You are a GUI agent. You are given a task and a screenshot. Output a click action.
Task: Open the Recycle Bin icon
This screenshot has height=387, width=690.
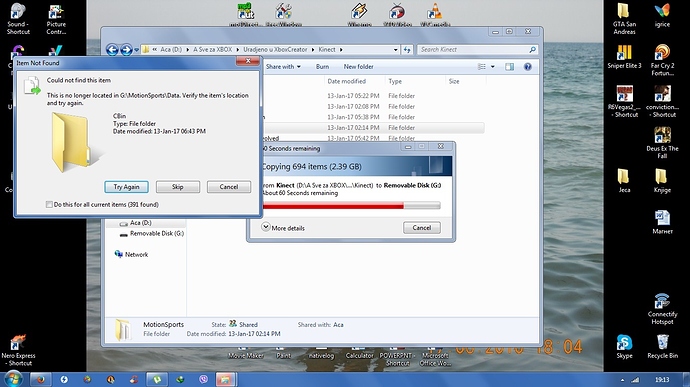(x=662, y=347)
